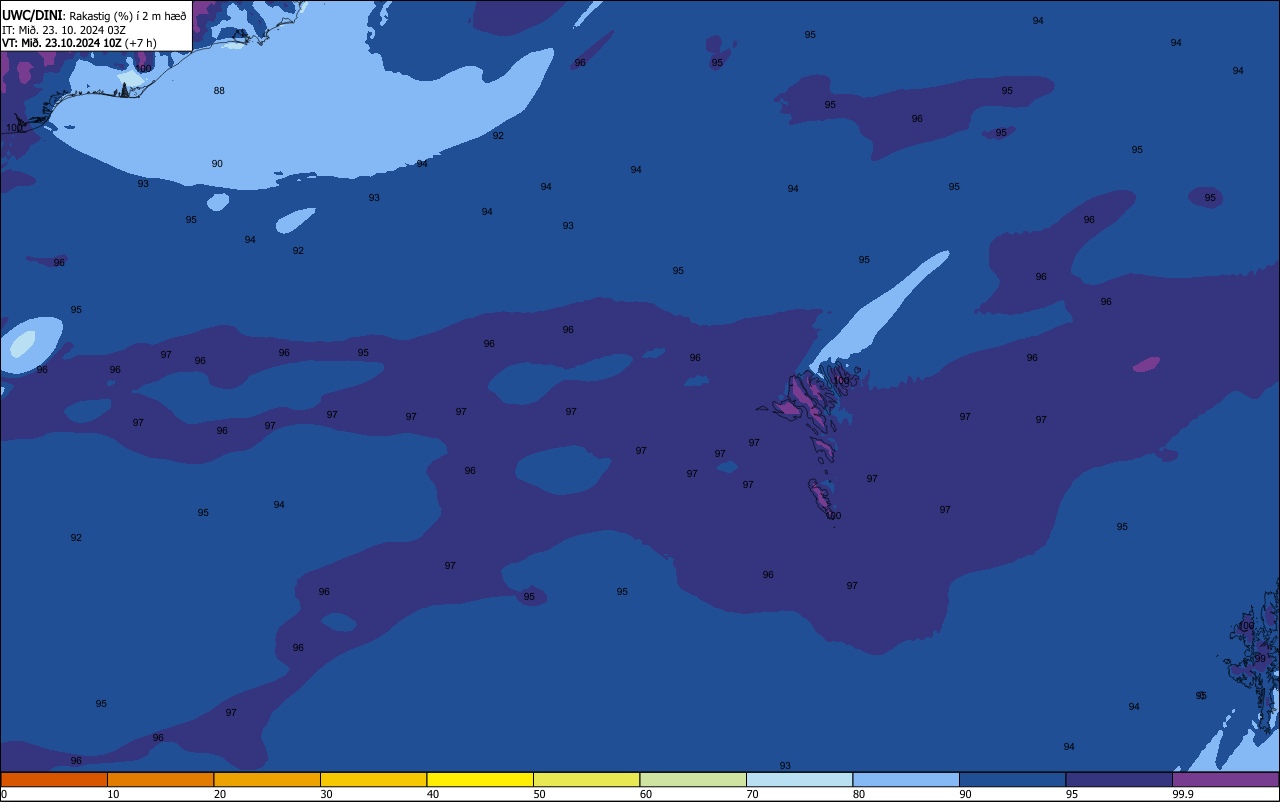
Task: Pick the 40–50 bright yellow legend swatch
Action: [x=480, y=779]
